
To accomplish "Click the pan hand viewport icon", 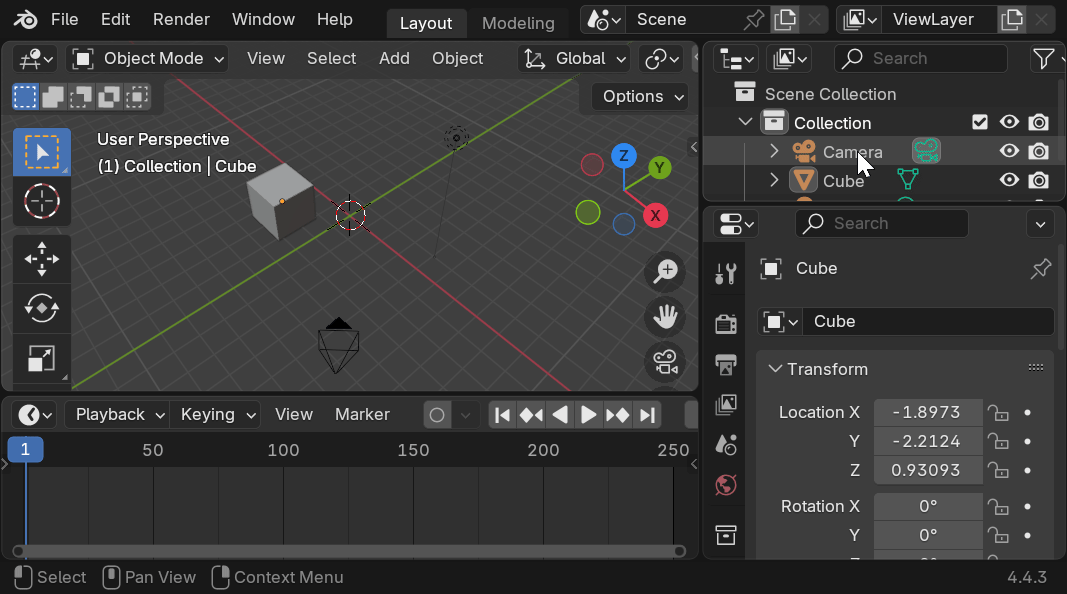I will tap(665, 317).
